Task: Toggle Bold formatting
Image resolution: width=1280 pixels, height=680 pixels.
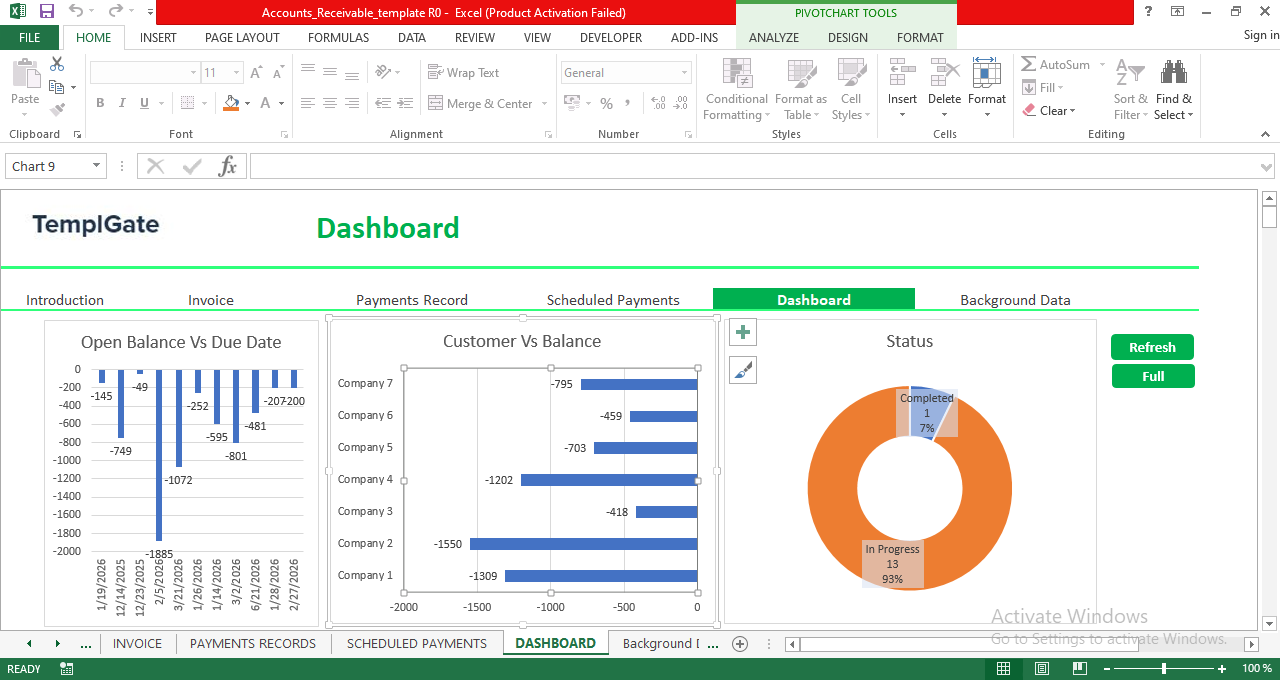Action: point(100,103)
